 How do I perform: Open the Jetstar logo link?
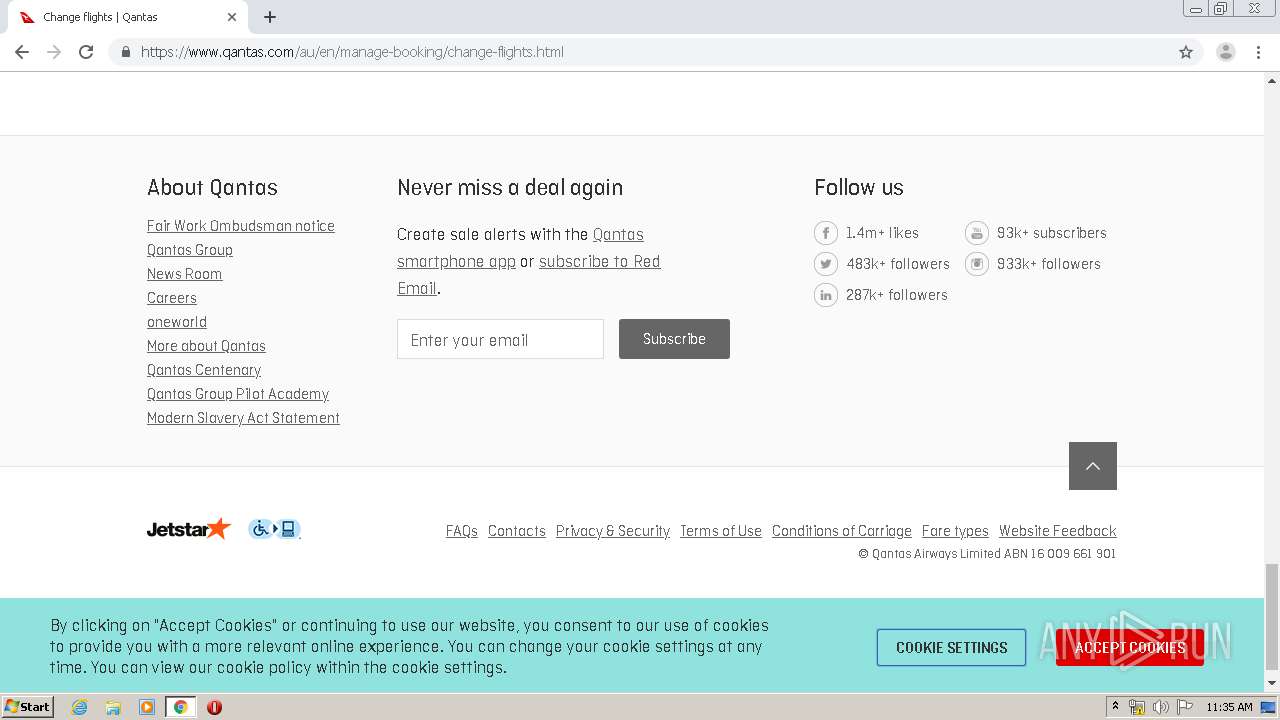pyautogui.click(x=189, y=529)
